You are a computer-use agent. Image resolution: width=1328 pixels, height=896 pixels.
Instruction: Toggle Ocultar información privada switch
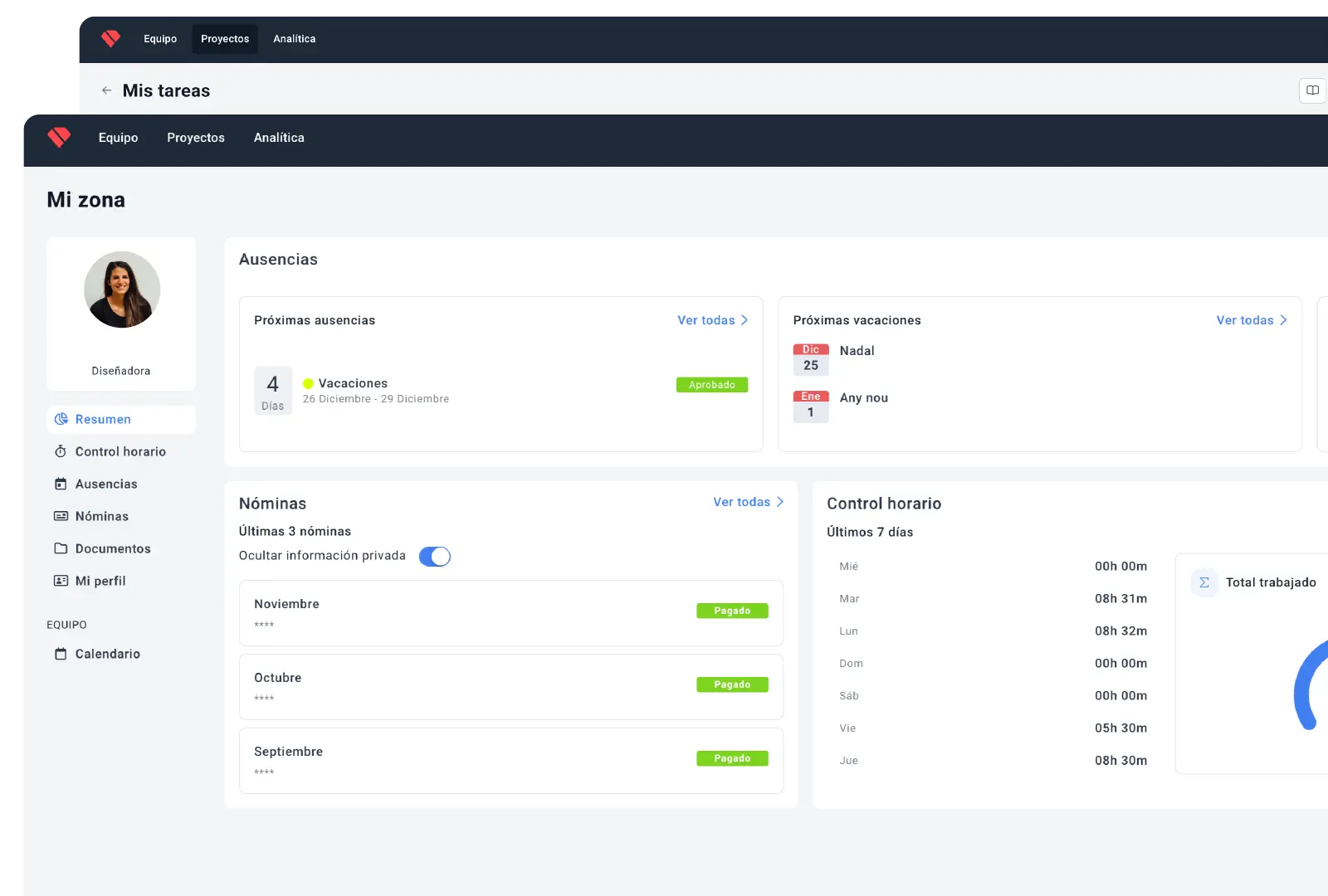coord(435,557)
